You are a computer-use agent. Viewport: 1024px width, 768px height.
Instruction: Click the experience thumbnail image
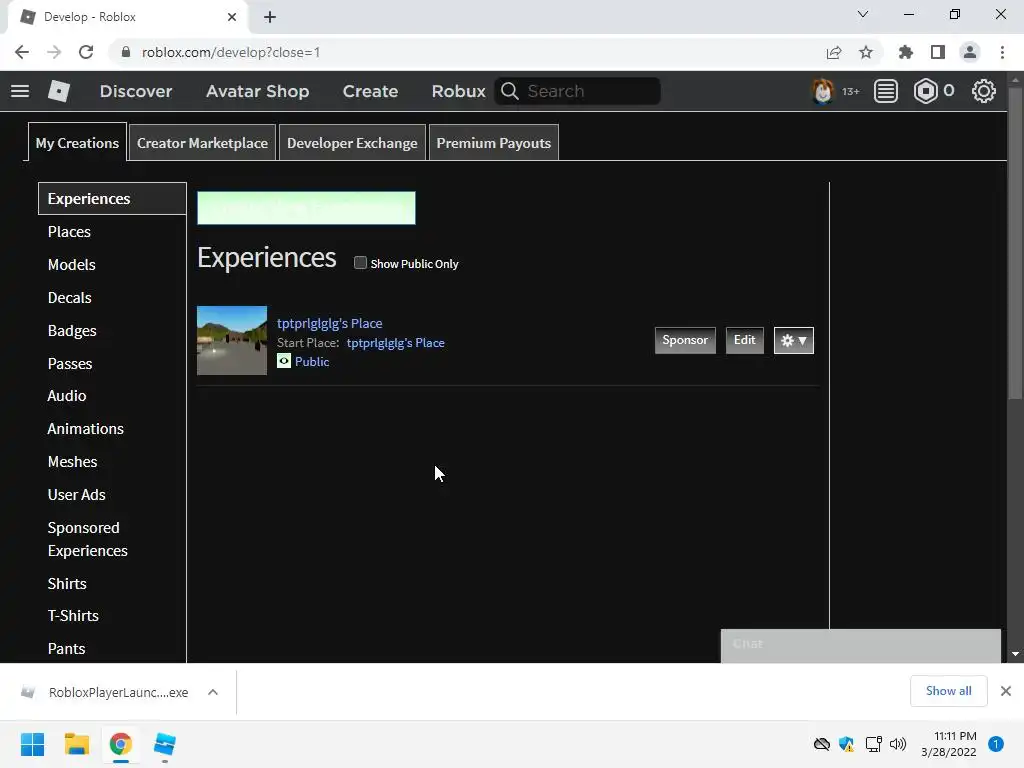click(x=232, y=340)
